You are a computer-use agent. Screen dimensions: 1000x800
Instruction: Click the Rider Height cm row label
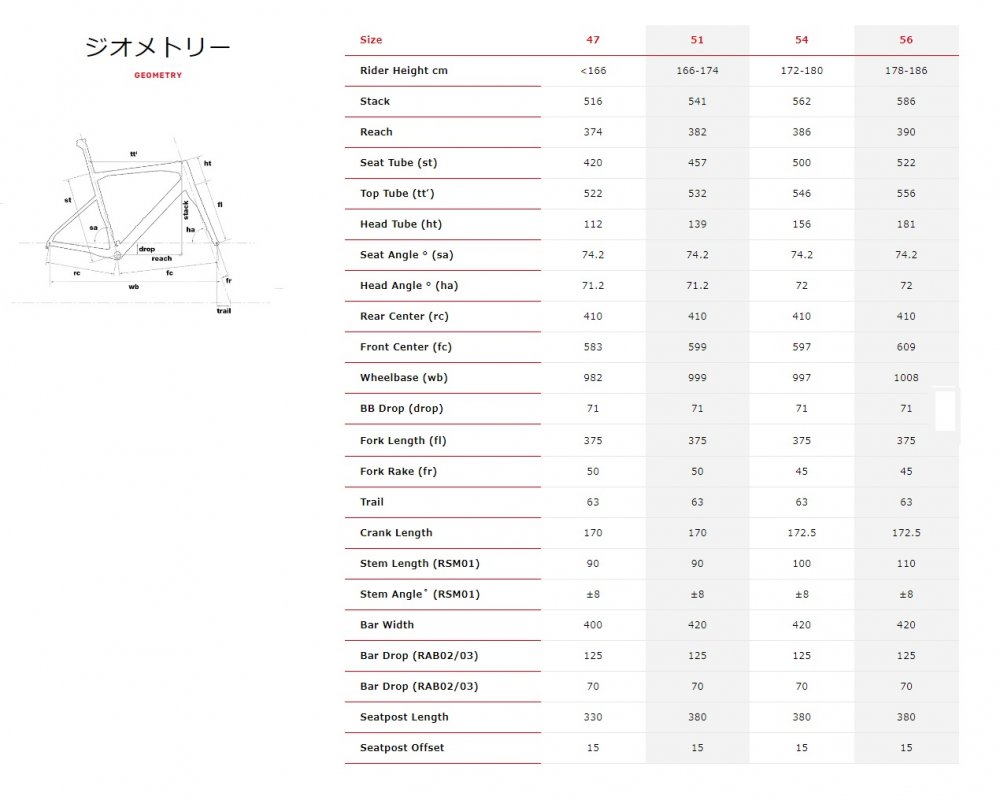[x=403, y=71]
